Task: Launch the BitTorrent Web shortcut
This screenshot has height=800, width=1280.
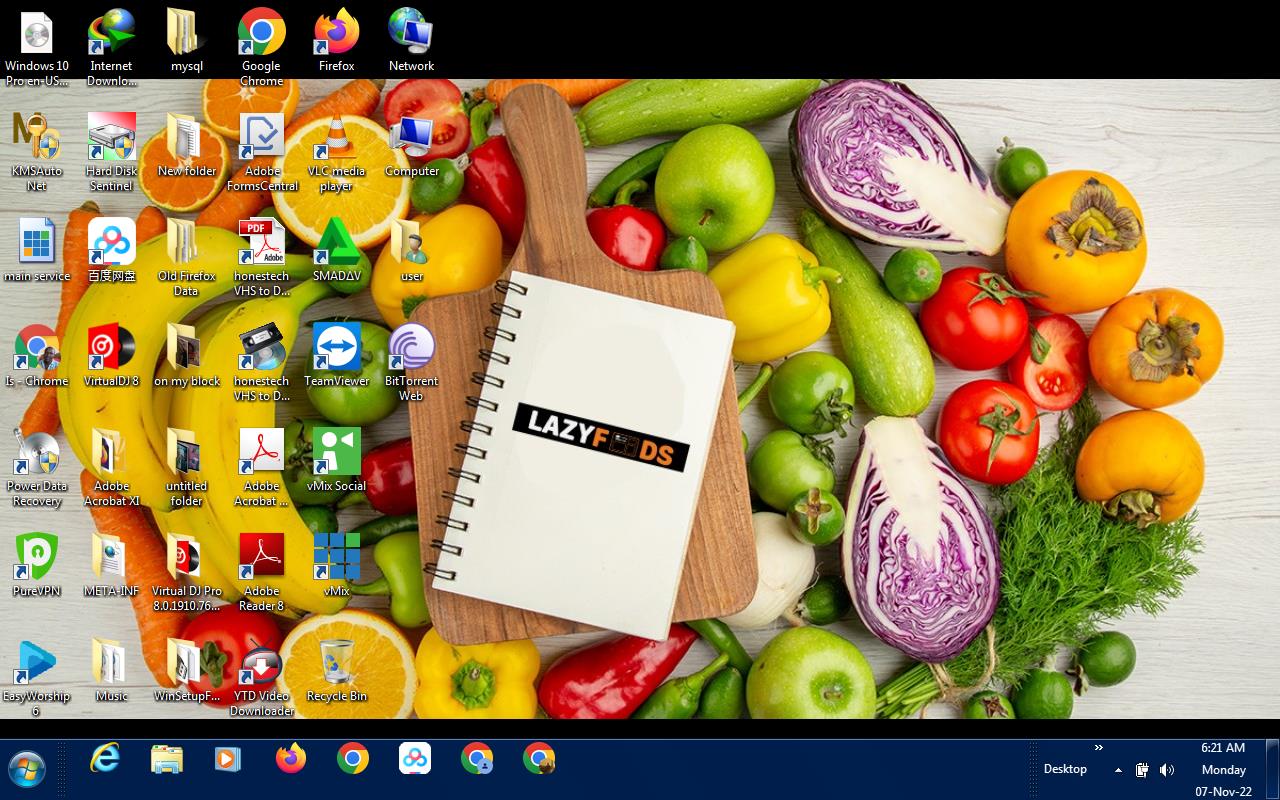Action: [411, 351]
